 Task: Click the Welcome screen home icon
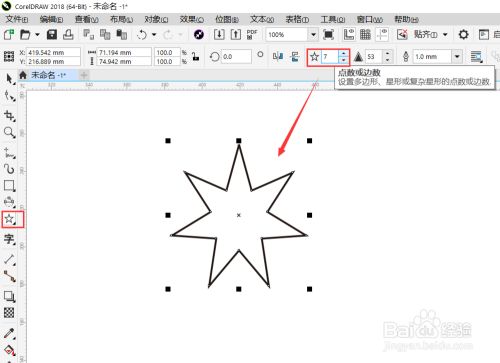click(23, 75)
